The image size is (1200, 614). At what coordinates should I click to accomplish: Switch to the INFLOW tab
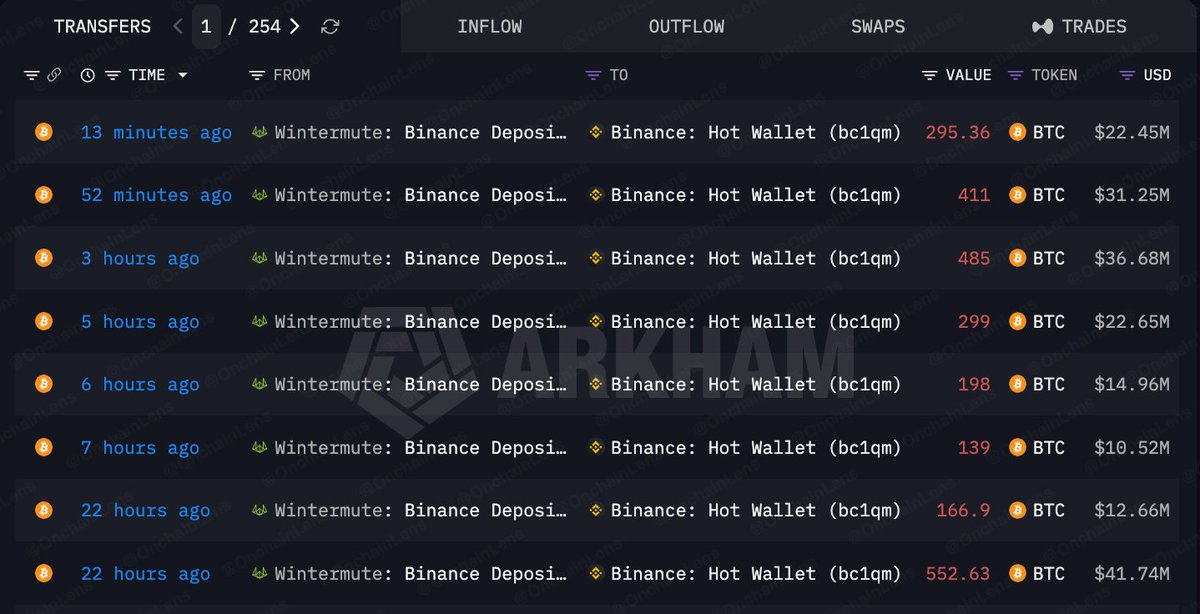pos(490,27)
